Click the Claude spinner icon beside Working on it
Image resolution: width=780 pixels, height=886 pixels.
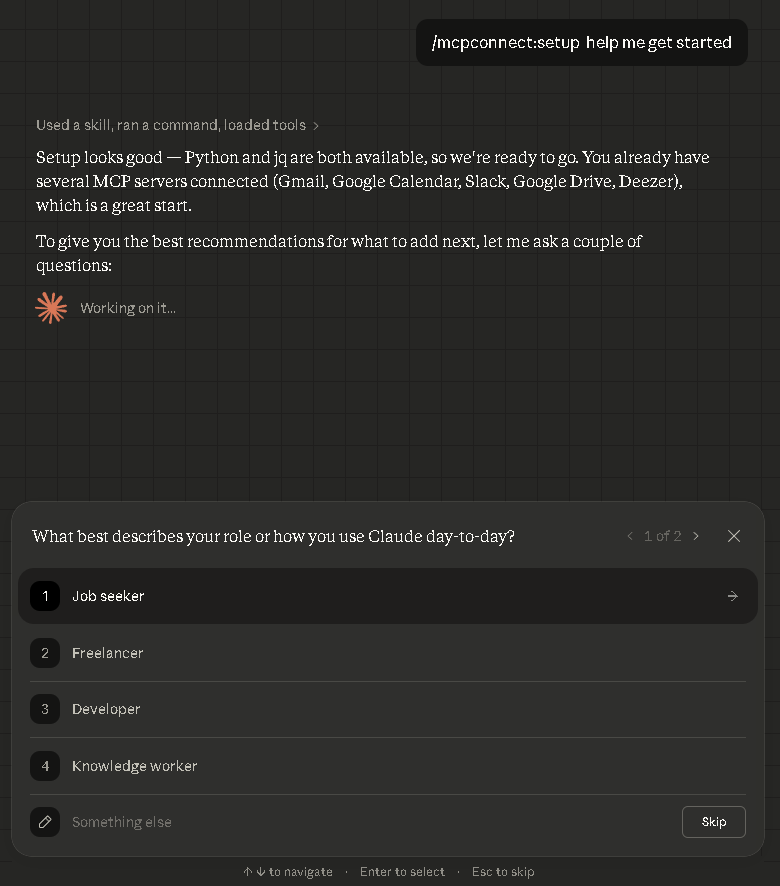tap(51, 307)
